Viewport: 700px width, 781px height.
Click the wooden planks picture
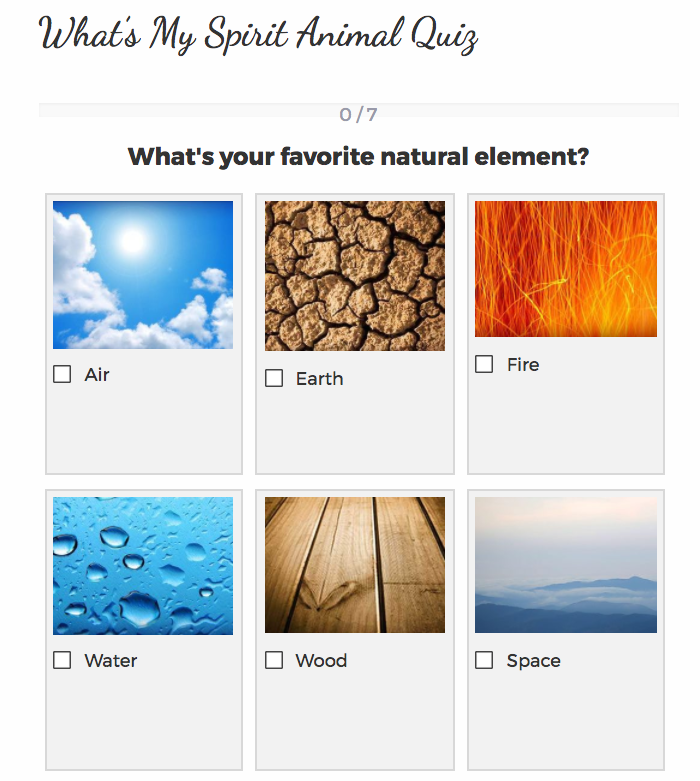click(355, 565)
